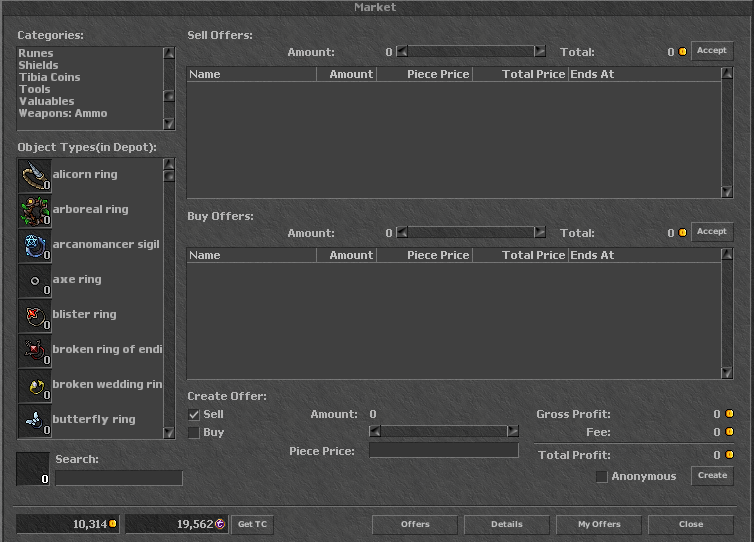Focus the Search input field

coord(118,478)
